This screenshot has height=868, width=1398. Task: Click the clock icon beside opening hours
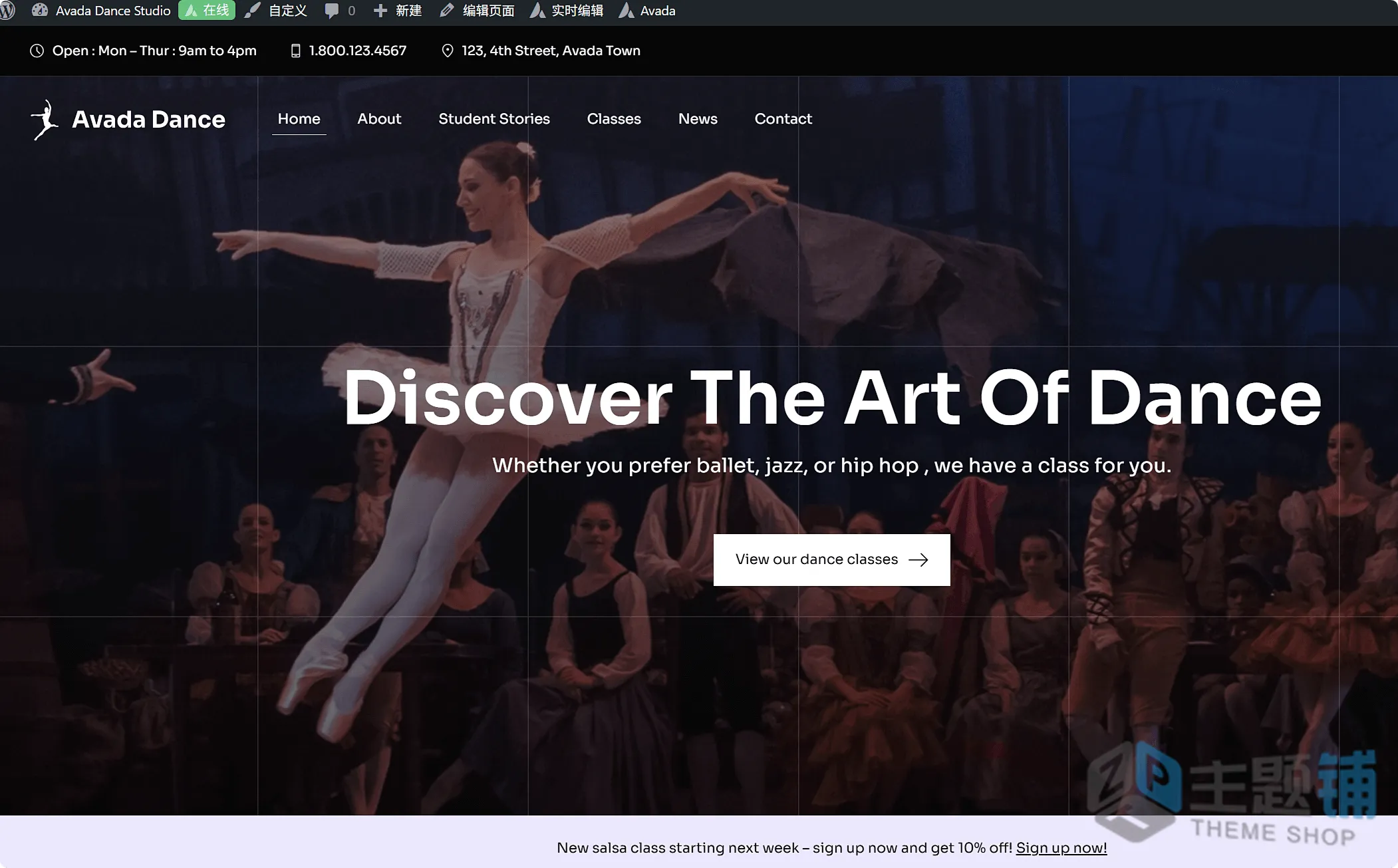click(37, 51)
